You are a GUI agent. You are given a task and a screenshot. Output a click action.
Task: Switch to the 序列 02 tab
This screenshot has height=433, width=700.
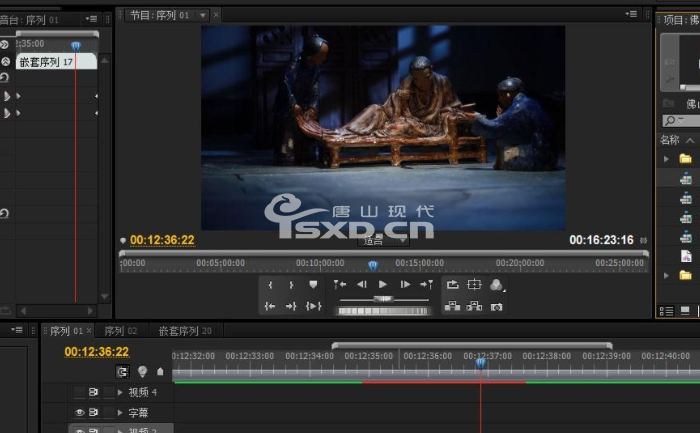[x=120, y=330]
